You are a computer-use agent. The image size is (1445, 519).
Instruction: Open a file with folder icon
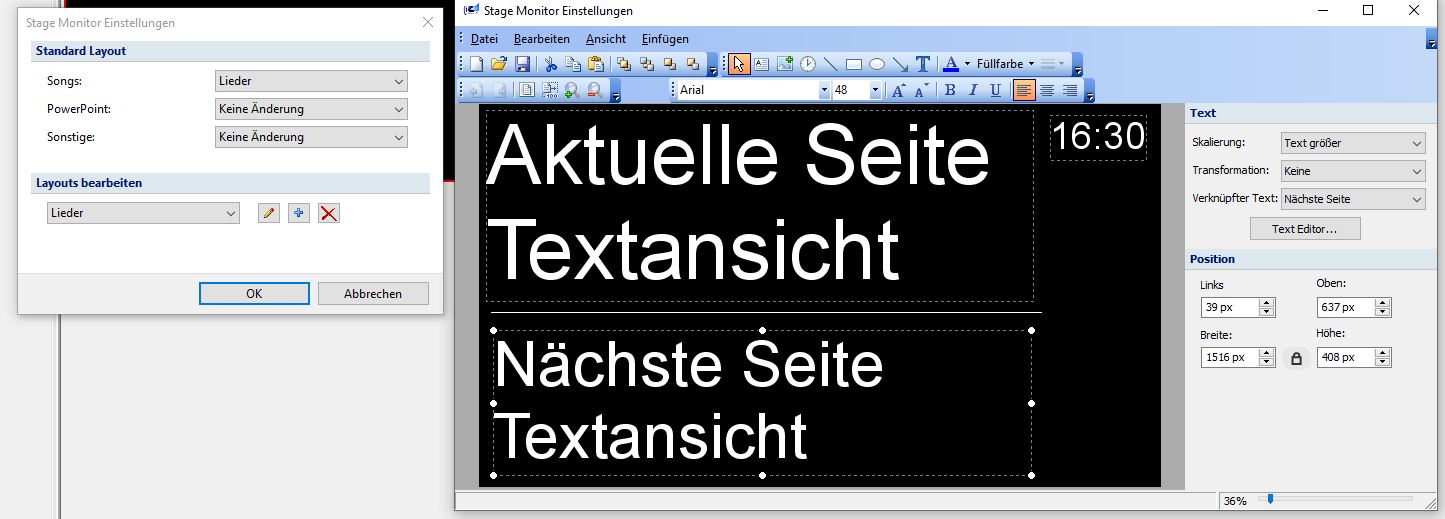(499, 64)
